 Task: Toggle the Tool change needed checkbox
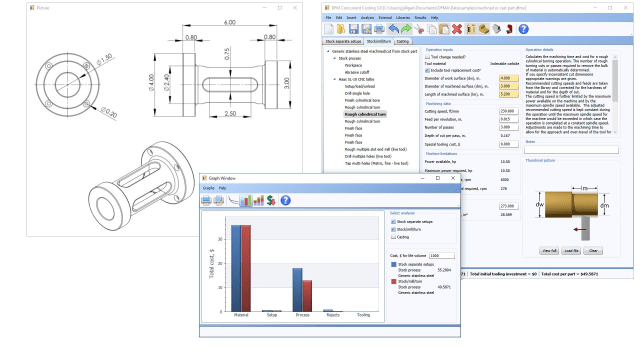tap(427, 57)
